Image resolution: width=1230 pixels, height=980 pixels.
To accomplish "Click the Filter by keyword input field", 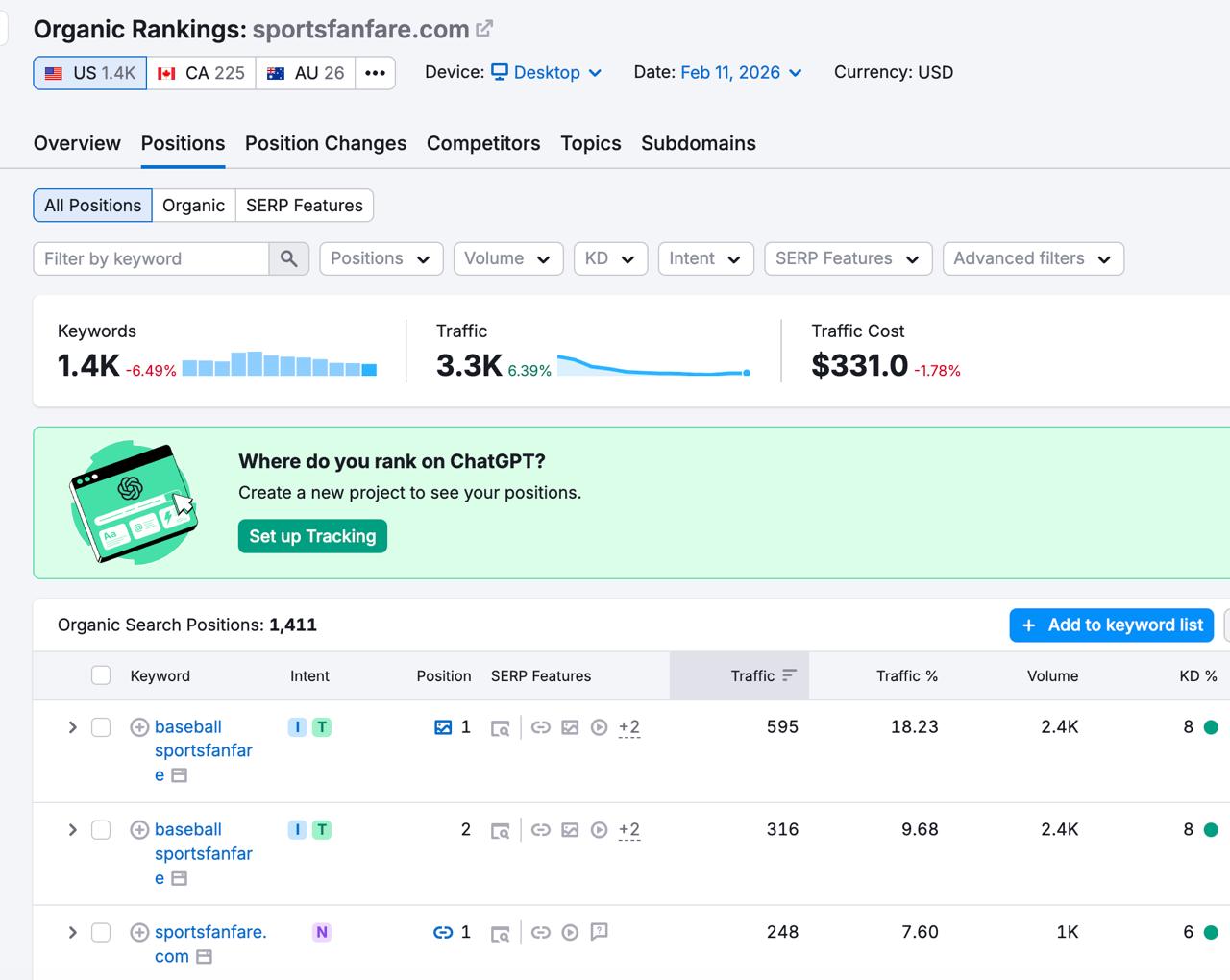I will (151, 258).
